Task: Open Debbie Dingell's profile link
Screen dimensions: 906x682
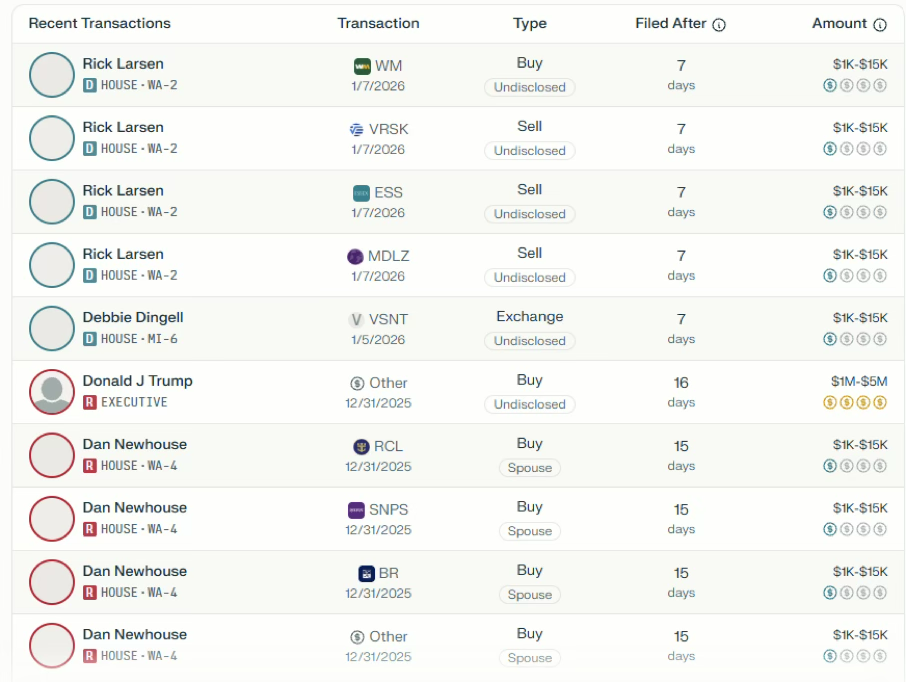Action: (x=133, y=317)
